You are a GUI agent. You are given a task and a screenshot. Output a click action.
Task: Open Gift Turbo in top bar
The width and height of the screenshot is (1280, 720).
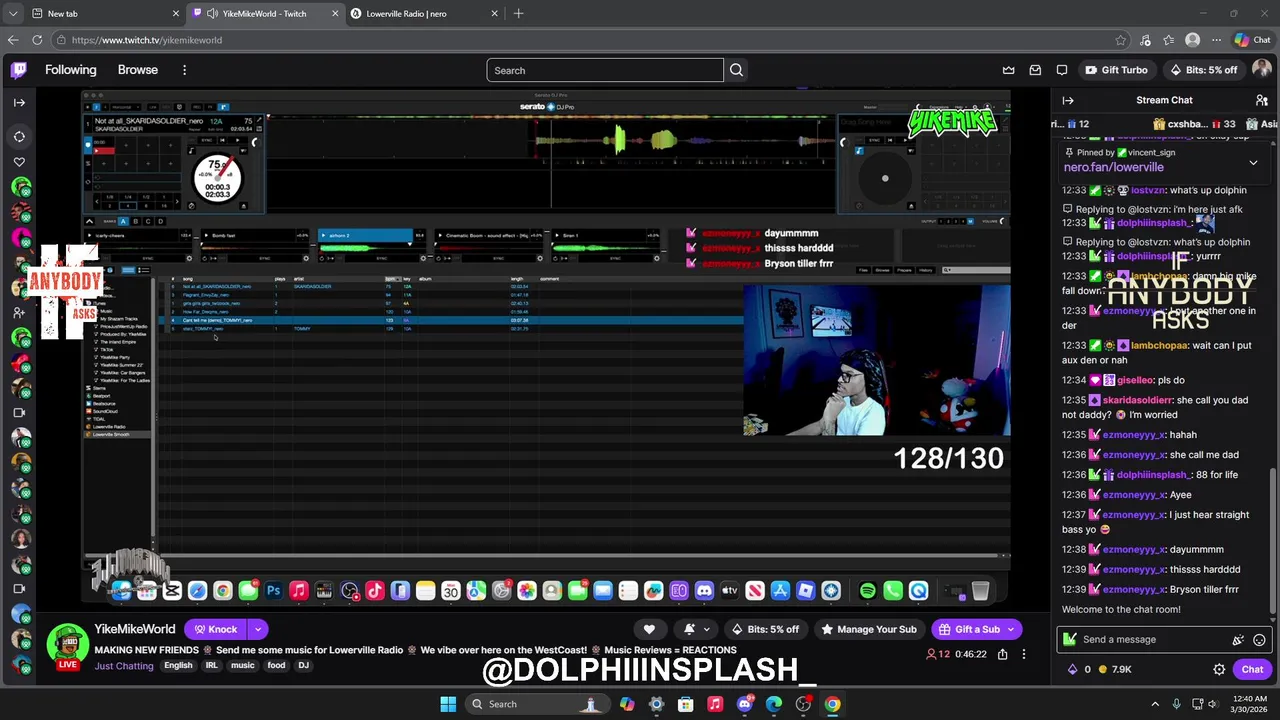pos(1116,70)
